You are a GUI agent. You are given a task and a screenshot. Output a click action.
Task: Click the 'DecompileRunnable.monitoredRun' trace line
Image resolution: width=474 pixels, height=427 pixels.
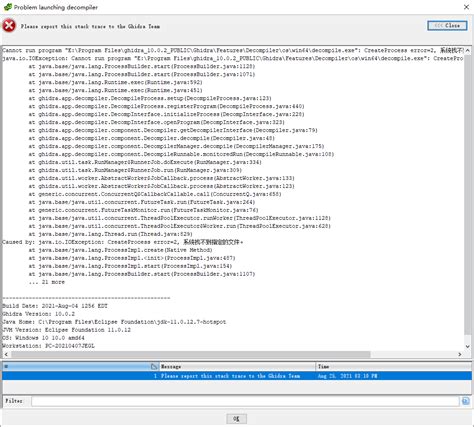[181, 154]
